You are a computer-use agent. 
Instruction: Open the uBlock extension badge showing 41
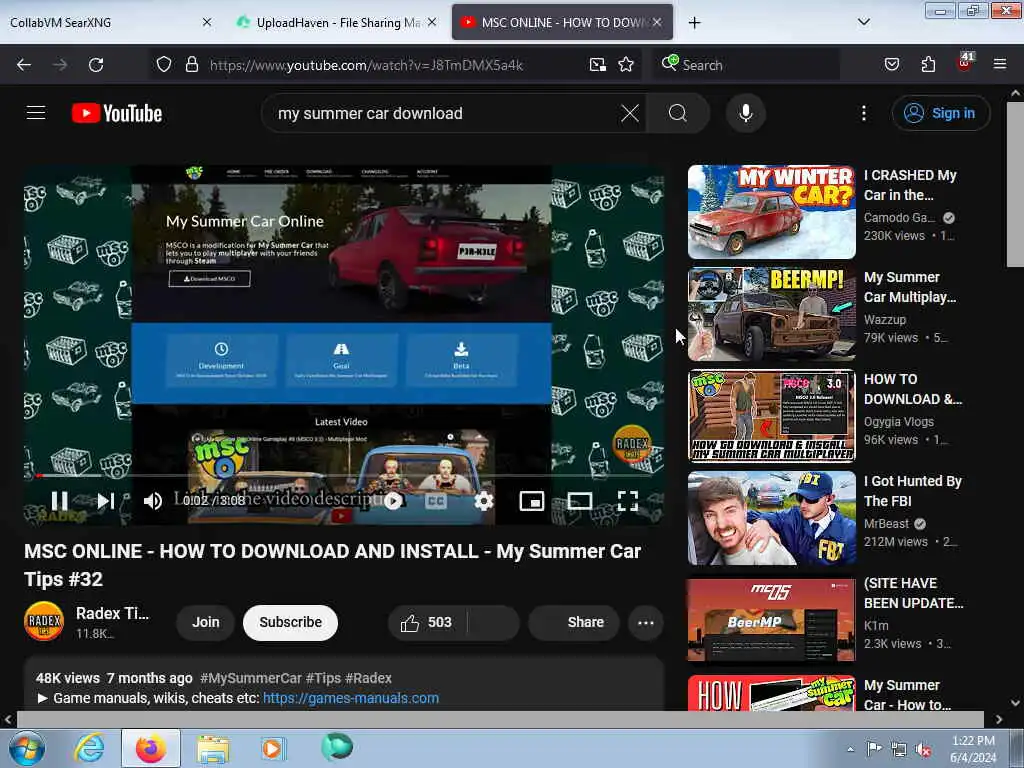tap(965, 63)
